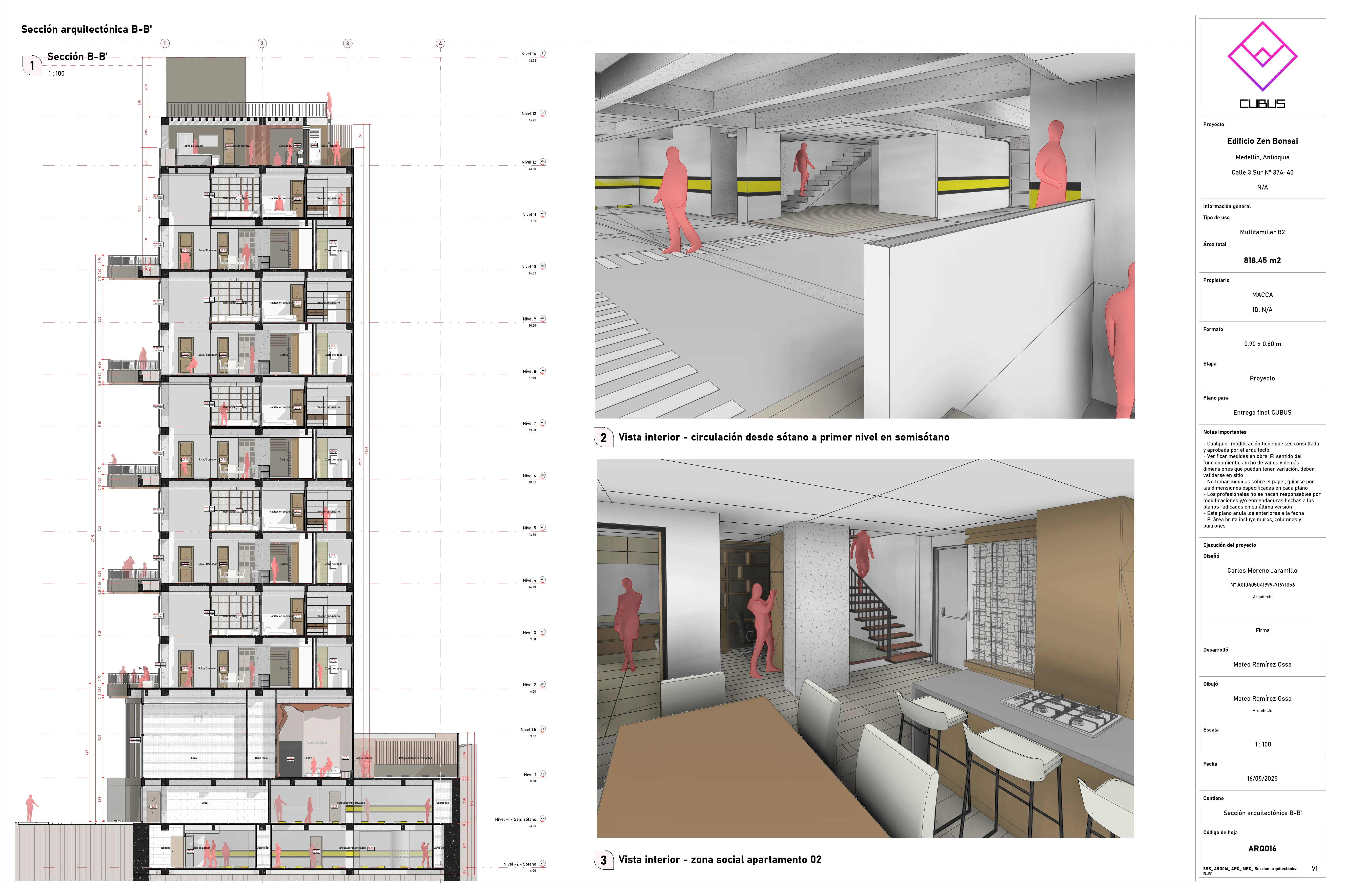The height and width of the screenshot is (896, 1345).
Task: Click the sheet format '0.90 x 0.60 m'
Action: (x=1262, y=344)
